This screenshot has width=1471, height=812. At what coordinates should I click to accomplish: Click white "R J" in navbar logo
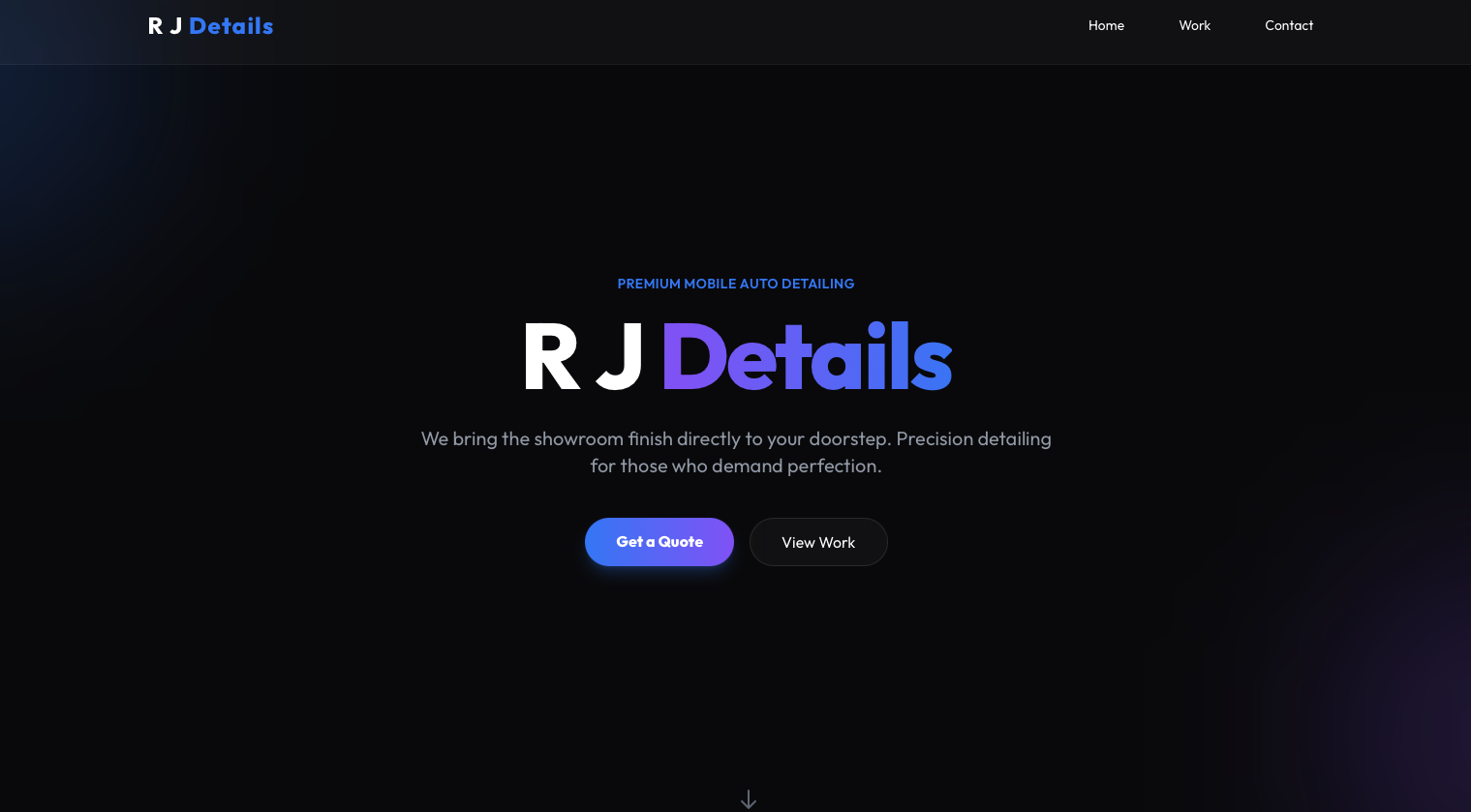165,26
